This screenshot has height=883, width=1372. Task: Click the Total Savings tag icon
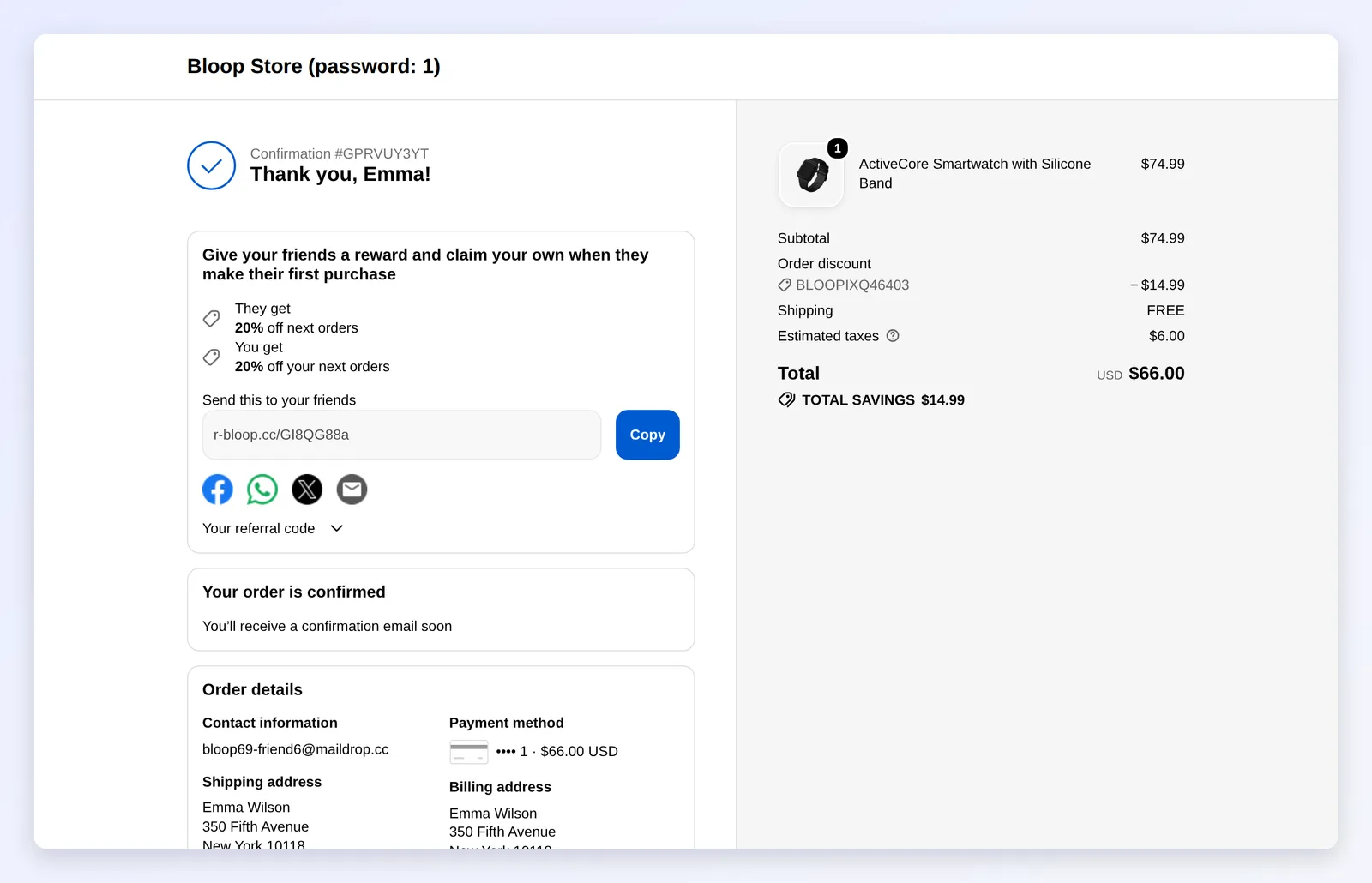[x=786, y=400]
